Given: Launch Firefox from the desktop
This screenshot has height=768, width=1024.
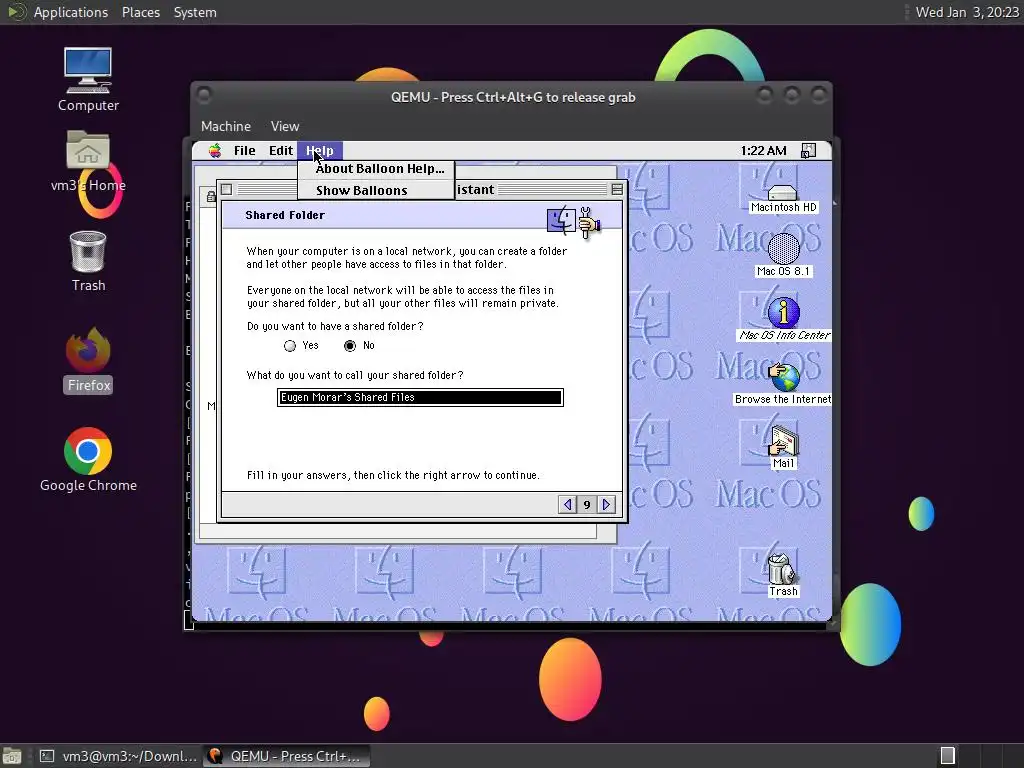Looking at the screenshot, I should point(88,360).
